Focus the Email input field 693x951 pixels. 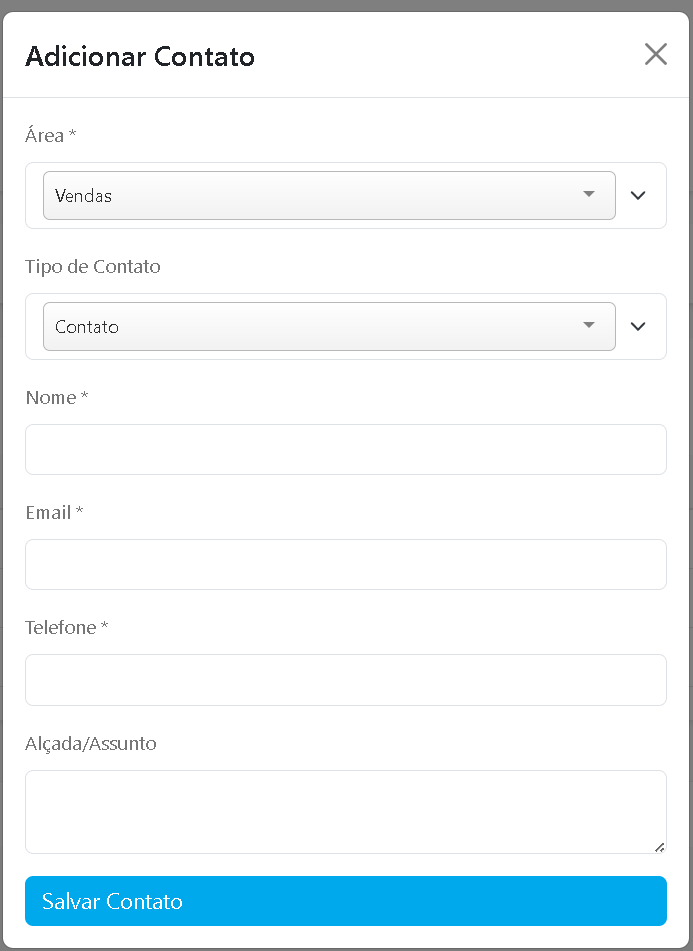345,564
